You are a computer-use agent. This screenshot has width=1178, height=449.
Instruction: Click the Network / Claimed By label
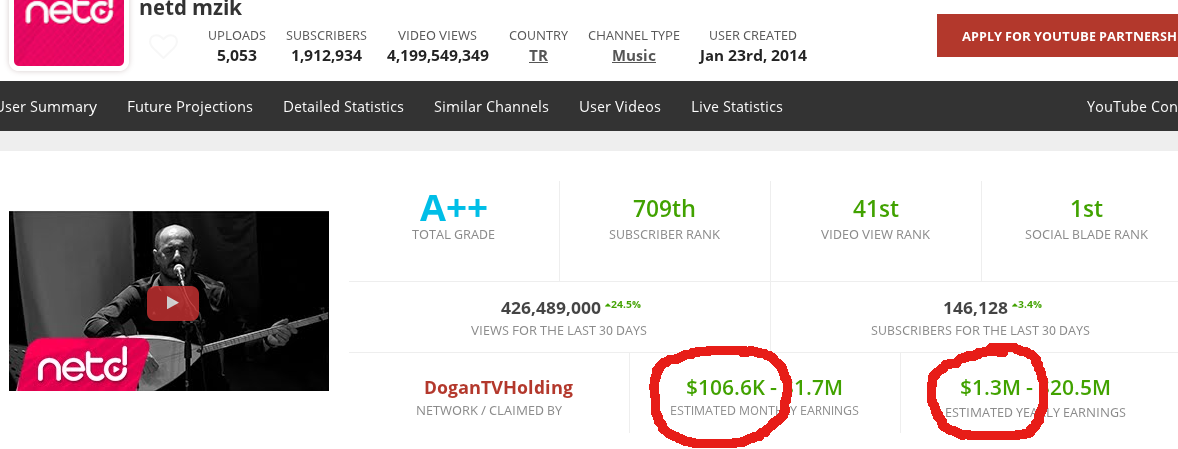[x=489, y=411]
